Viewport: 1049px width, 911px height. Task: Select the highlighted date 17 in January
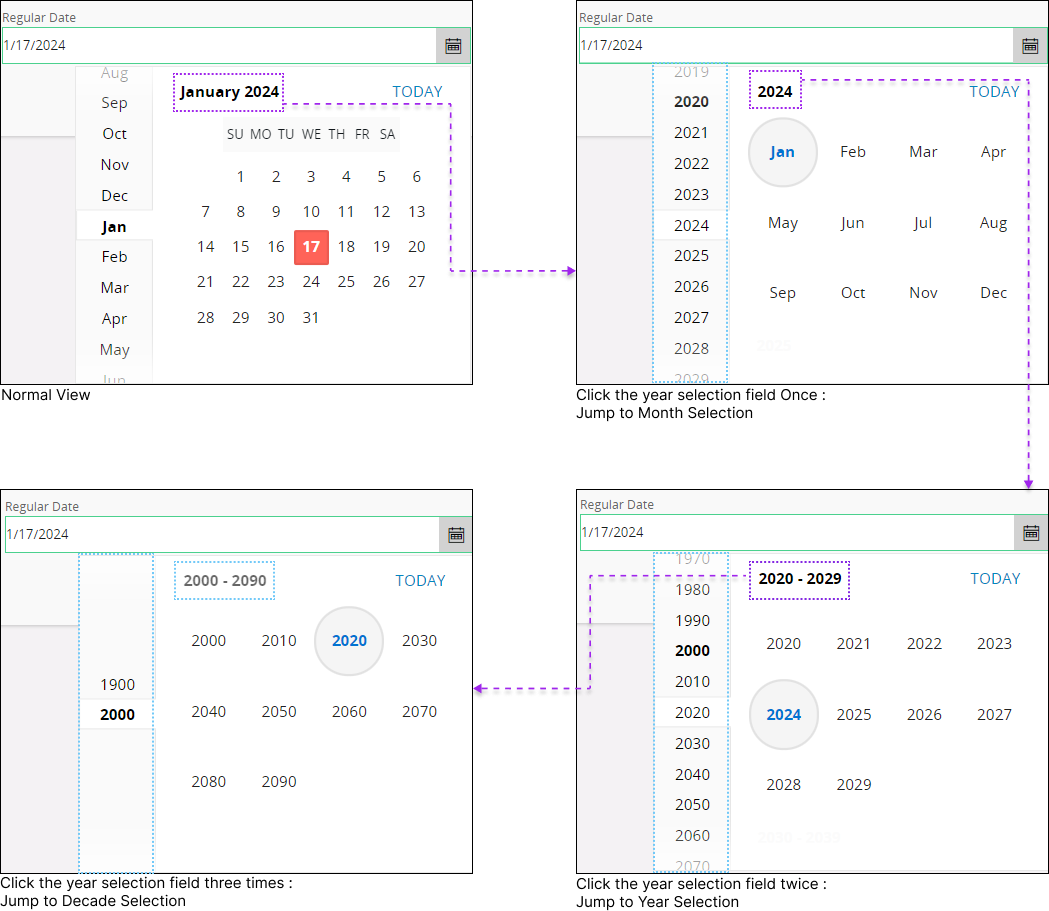click(311, 247)
